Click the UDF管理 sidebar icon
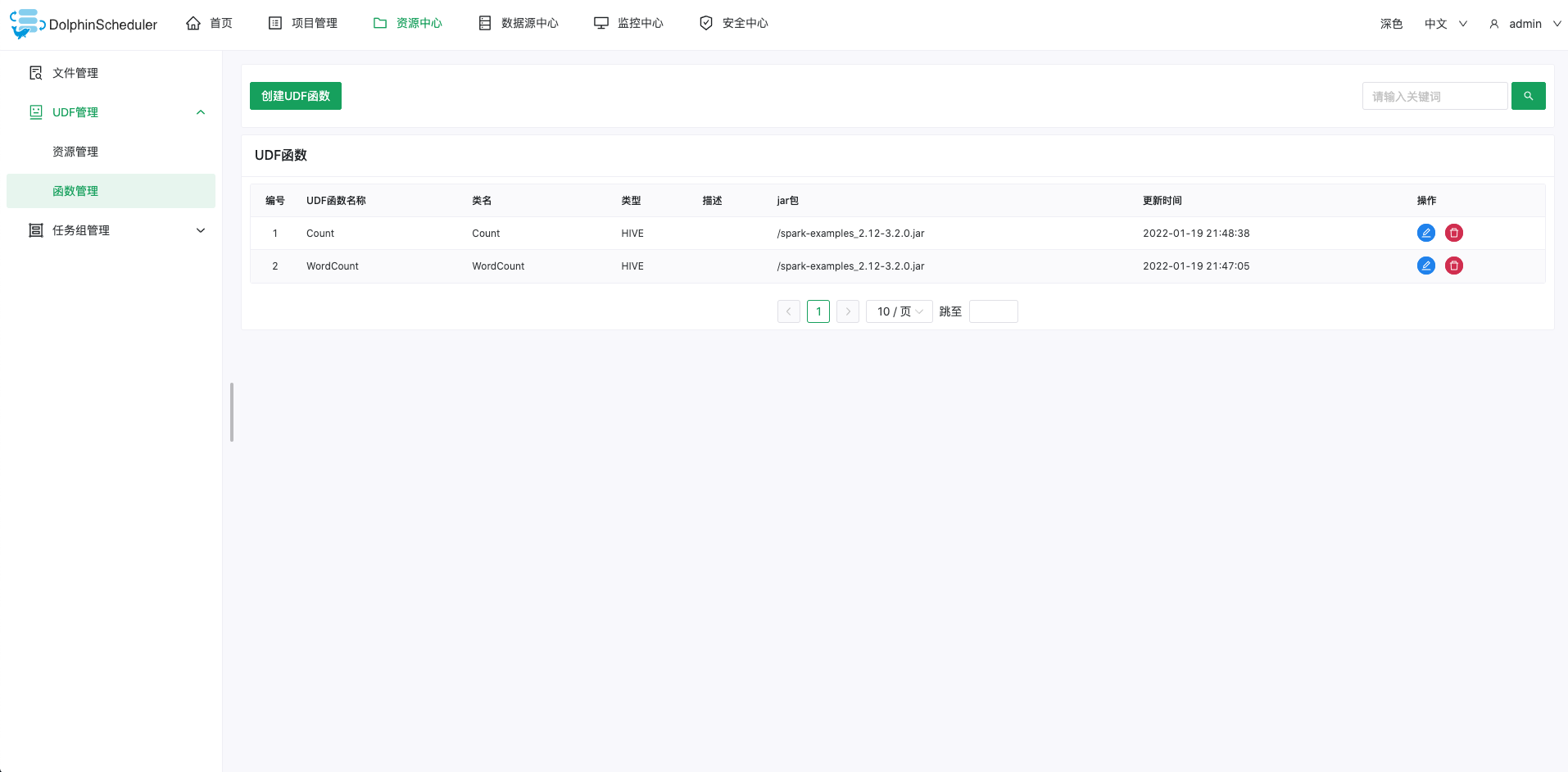This screenshot has width=1568, height=772. click(x=36, y=112)
